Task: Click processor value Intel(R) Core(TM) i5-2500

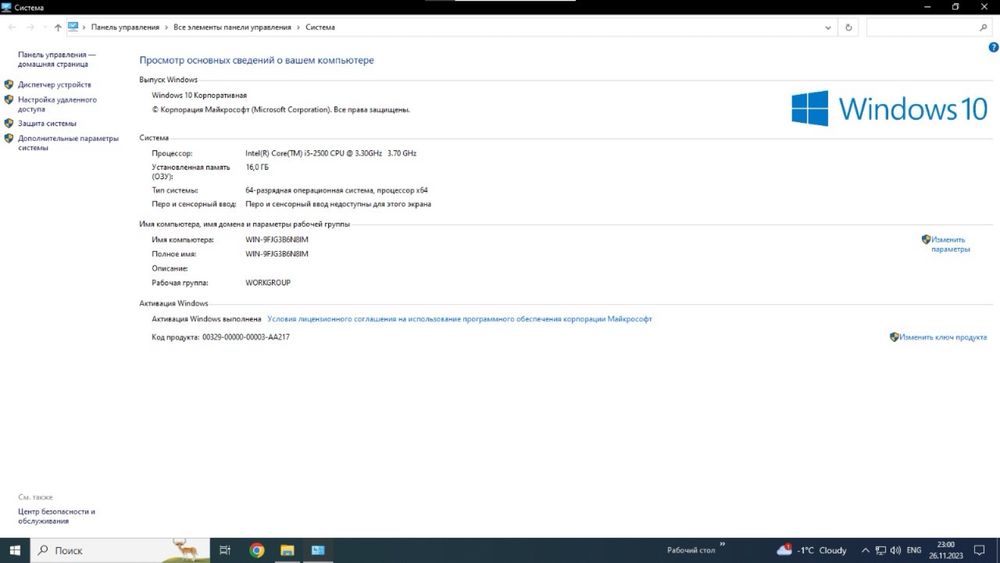Action: click(x=331, y=153)
